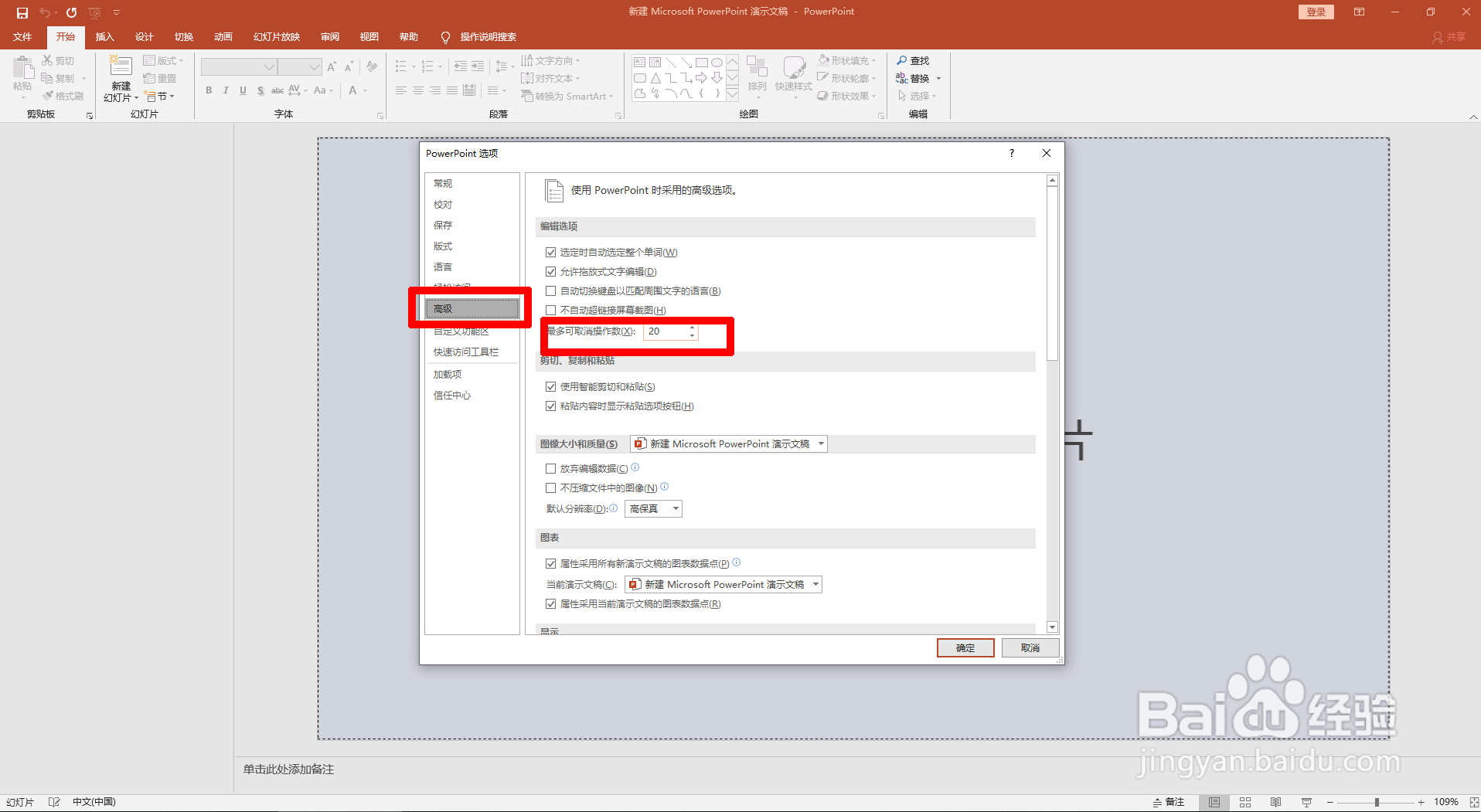Select 信任中心 category in options sidebar
Screen dimensions: 1481x812
pyautogui.click(x=472, y=395)
